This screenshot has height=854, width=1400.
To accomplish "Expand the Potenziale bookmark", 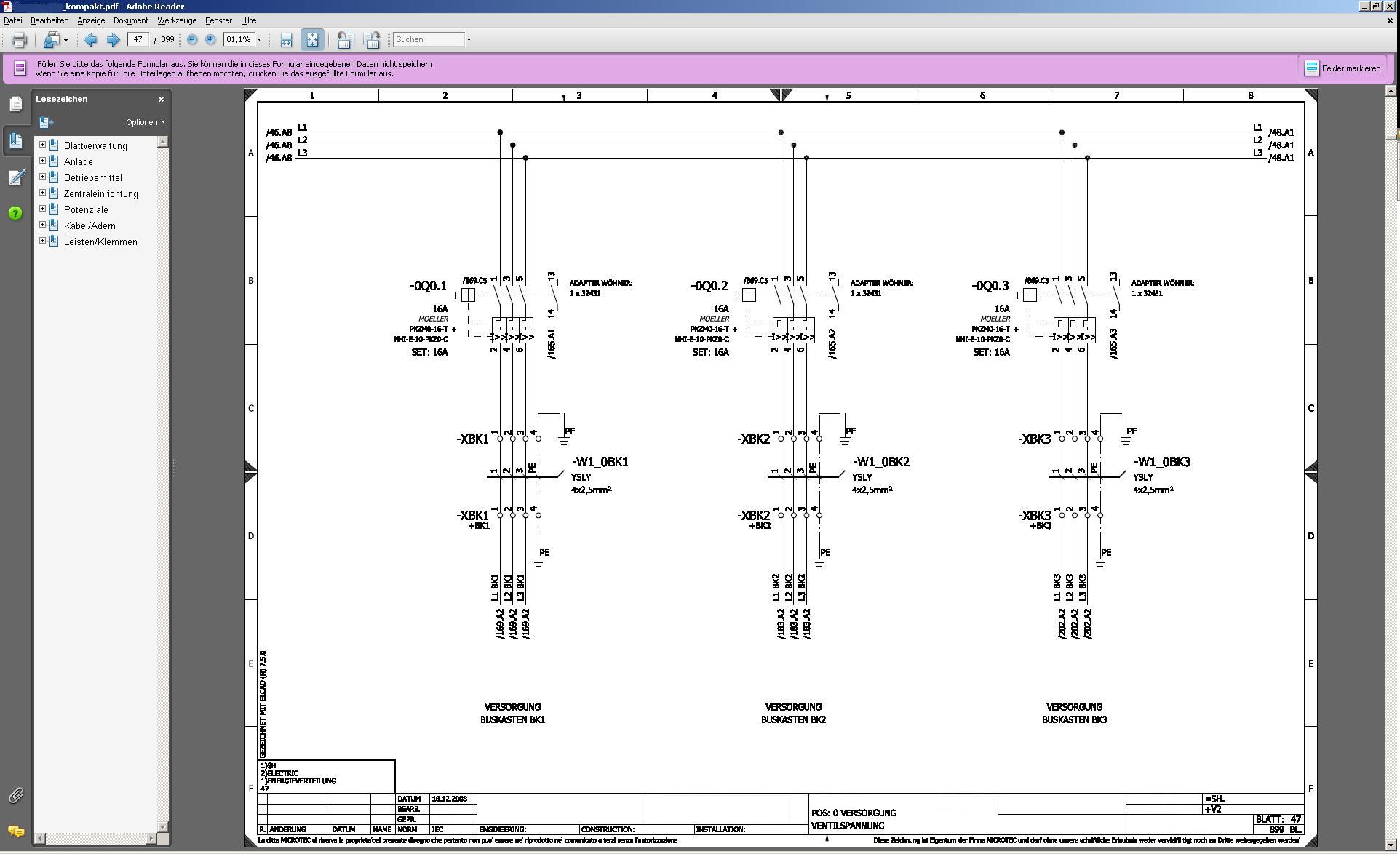I will [42, 209].
